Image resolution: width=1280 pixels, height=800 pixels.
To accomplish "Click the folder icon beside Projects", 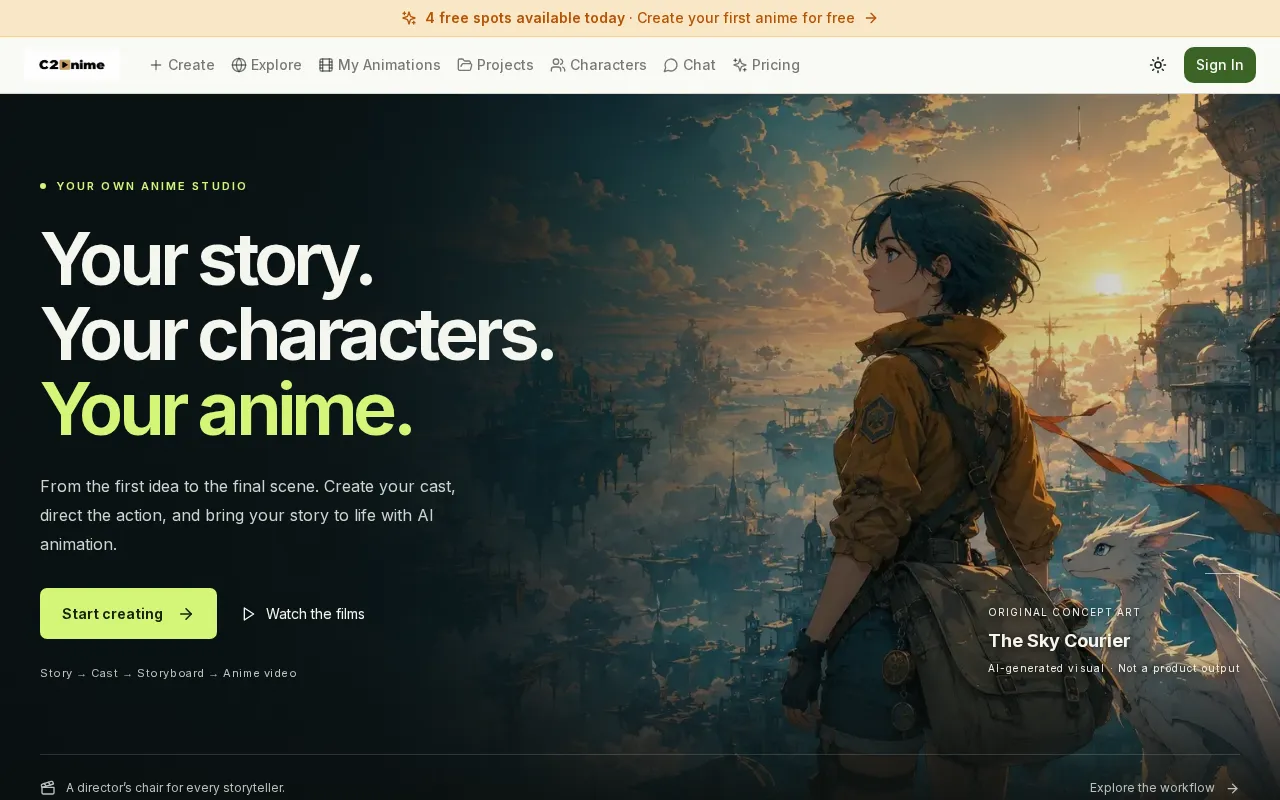I will 465,65.
